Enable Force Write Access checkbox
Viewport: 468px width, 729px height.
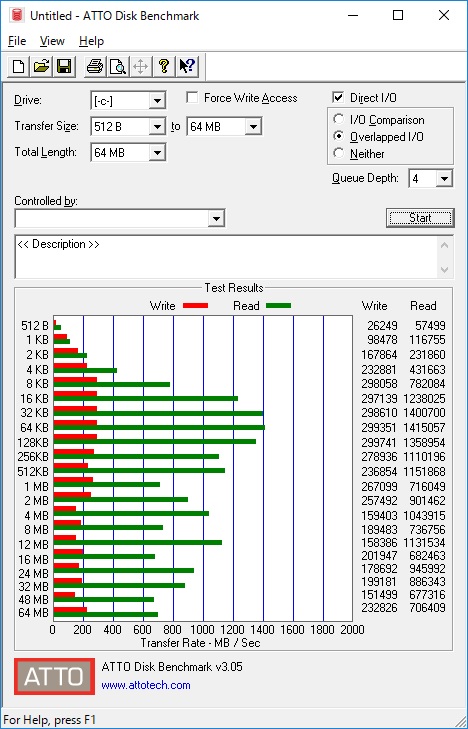(191, 98)
